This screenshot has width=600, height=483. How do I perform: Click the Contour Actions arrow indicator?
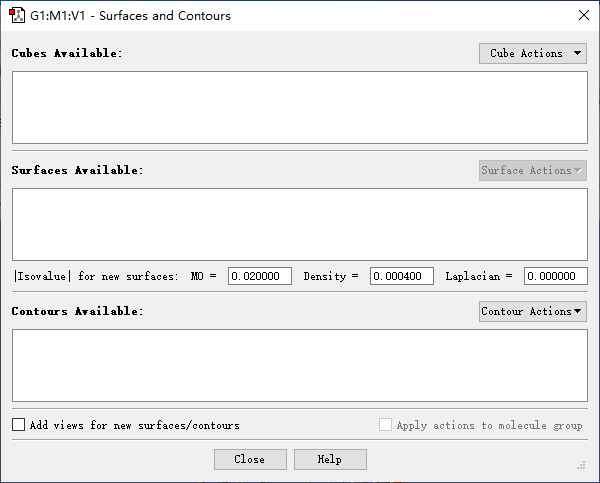tap(578, 311)
